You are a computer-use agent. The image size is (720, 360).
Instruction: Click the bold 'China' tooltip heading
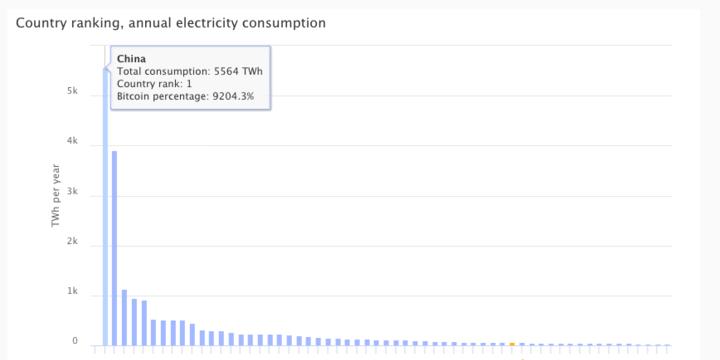click(131, 59)
